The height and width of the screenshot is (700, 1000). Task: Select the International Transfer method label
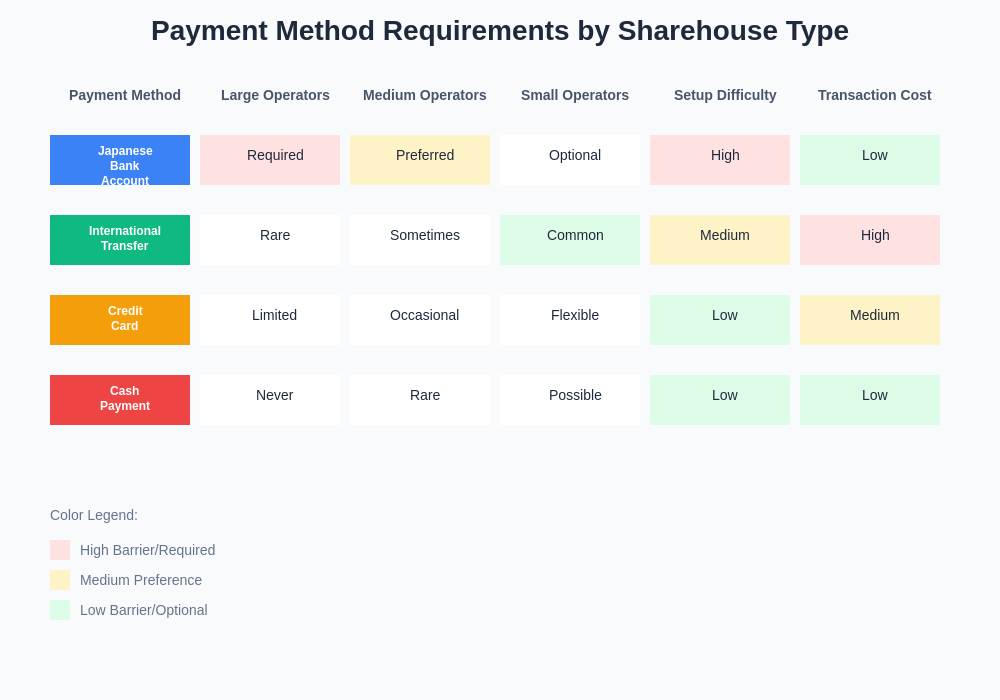[120, 240]
